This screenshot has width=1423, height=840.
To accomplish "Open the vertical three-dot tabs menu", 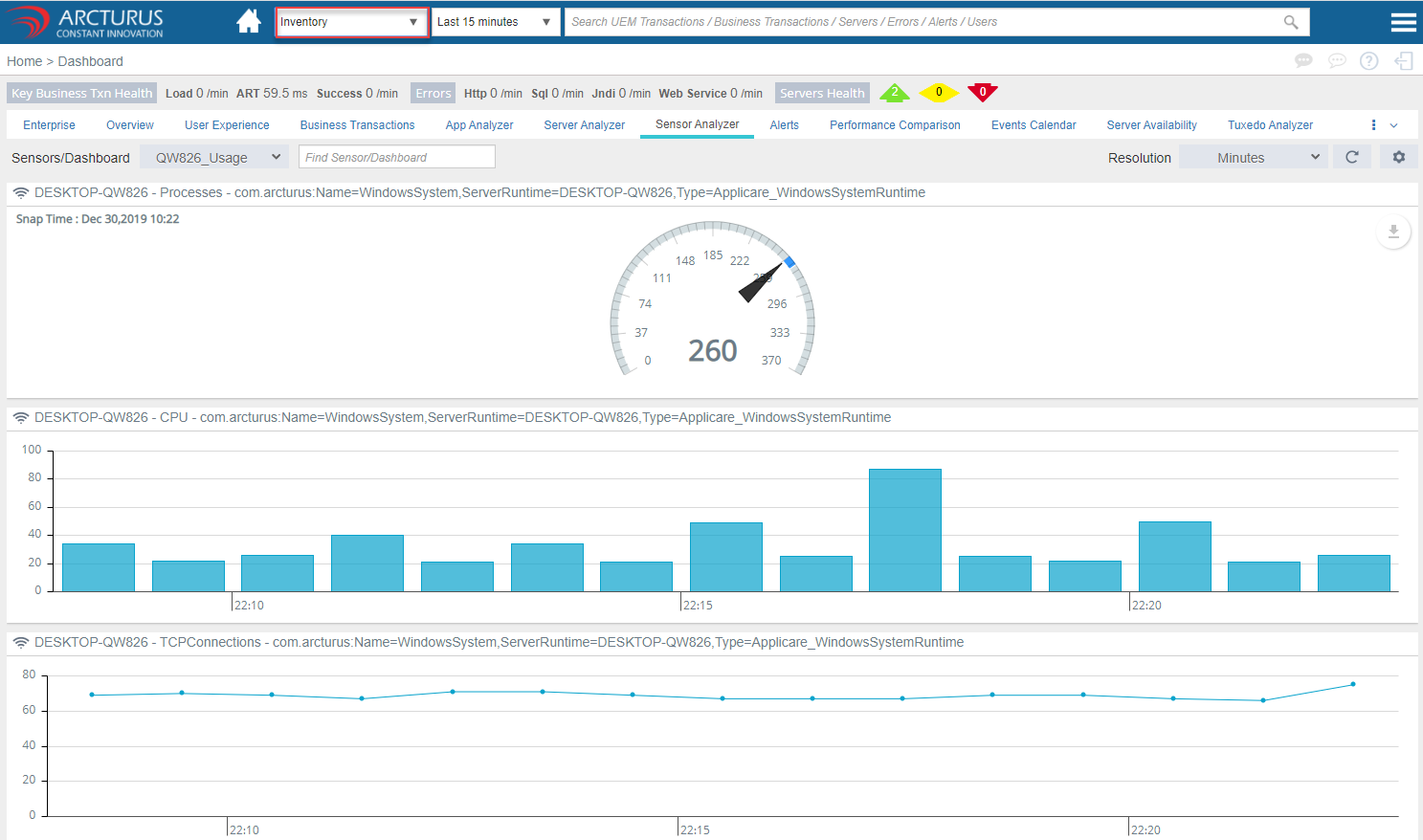I will (1373, 125).
